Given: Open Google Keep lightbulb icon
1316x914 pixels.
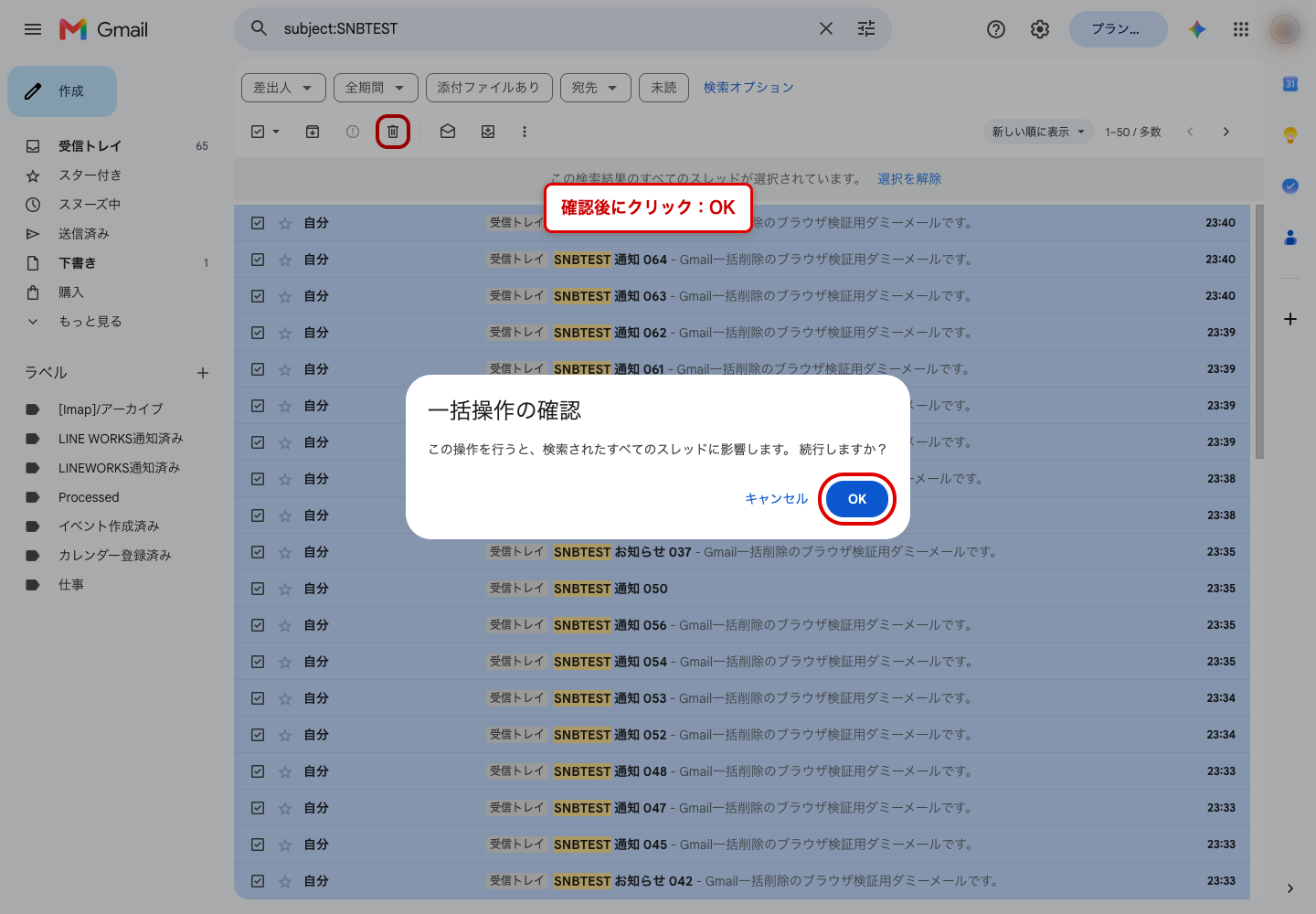Looking at the screenshot, I should (1290, 135).
